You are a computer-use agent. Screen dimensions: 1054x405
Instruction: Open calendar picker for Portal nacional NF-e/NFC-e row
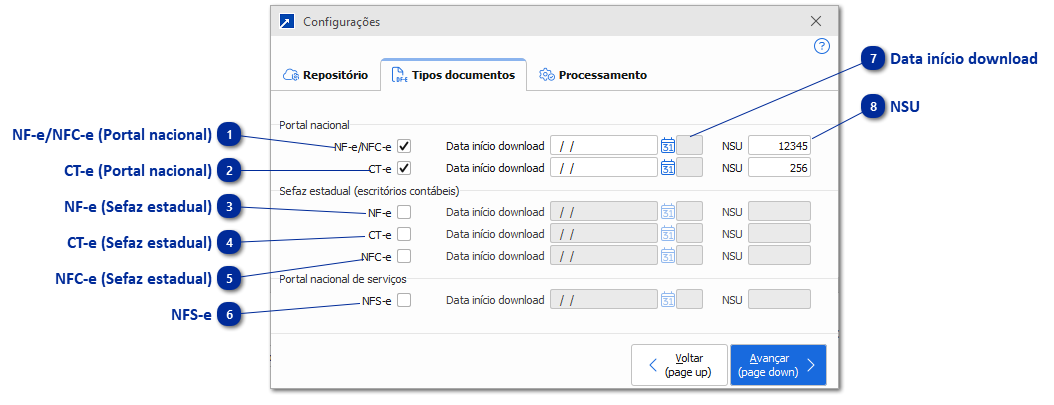[x=667, y=146]
